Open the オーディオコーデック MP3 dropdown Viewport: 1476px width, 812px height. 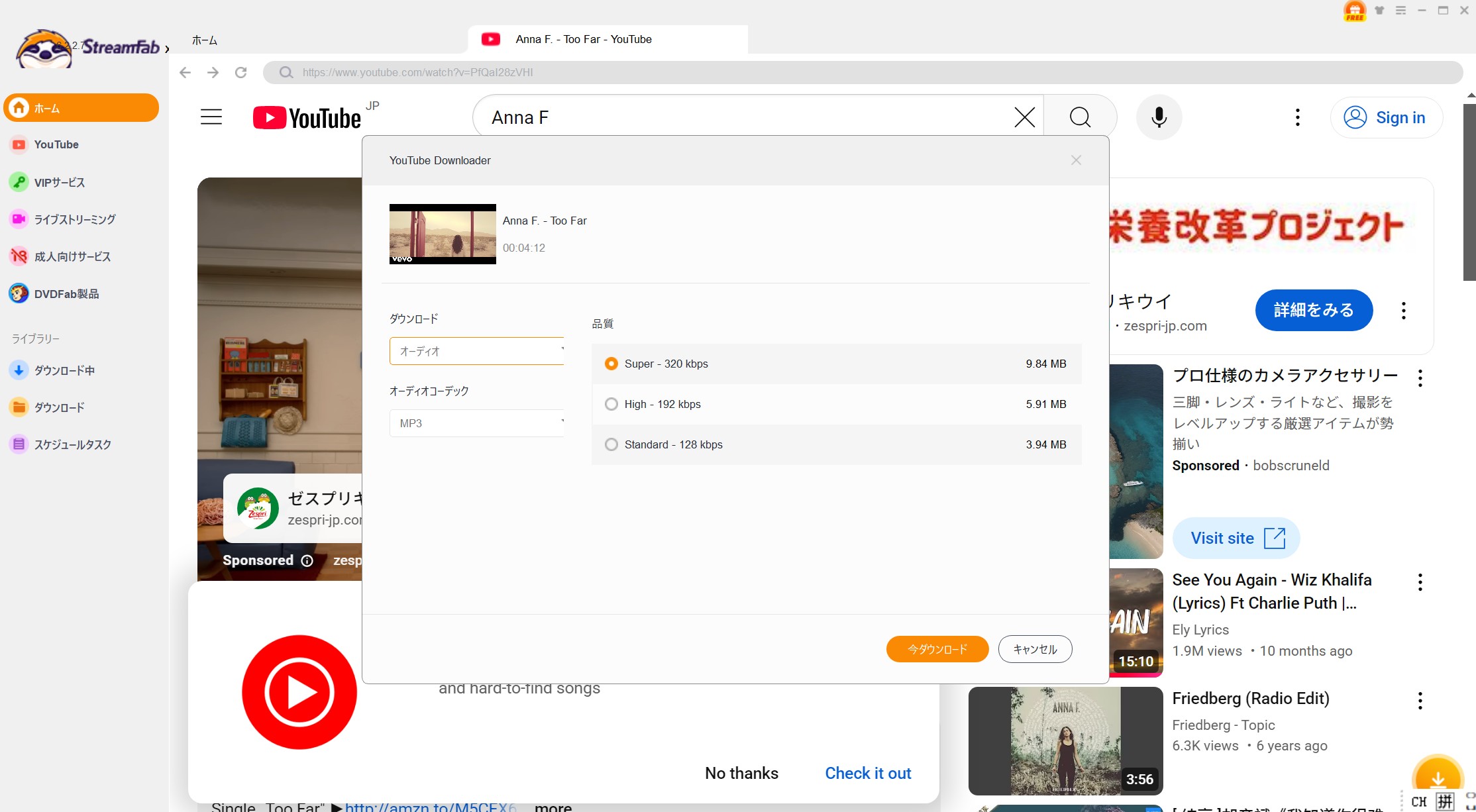click(477, 423)
